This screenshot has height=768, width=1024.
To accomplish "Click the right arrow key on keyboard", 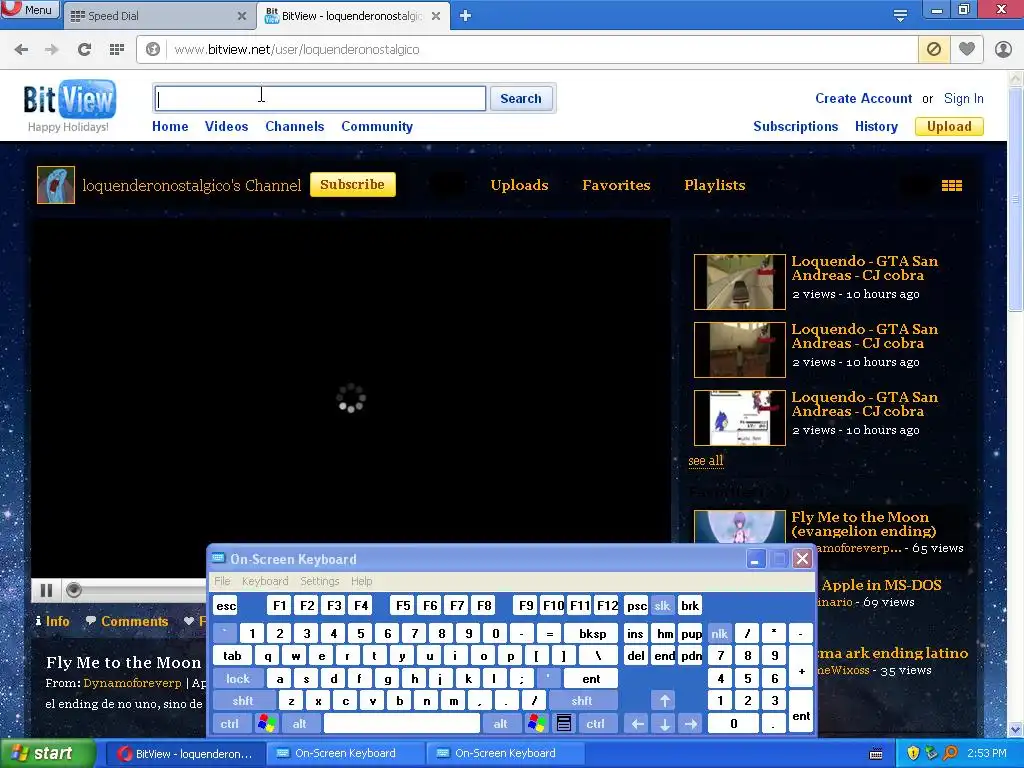I will [690, 724].
